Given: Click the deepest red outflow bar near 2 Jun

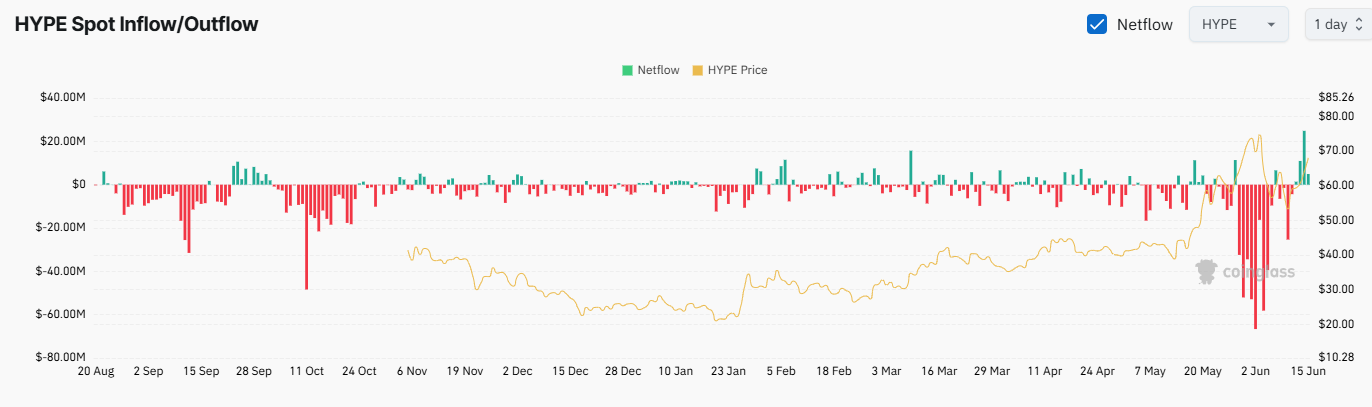Looking at the screenshot, I should 1255,257.
